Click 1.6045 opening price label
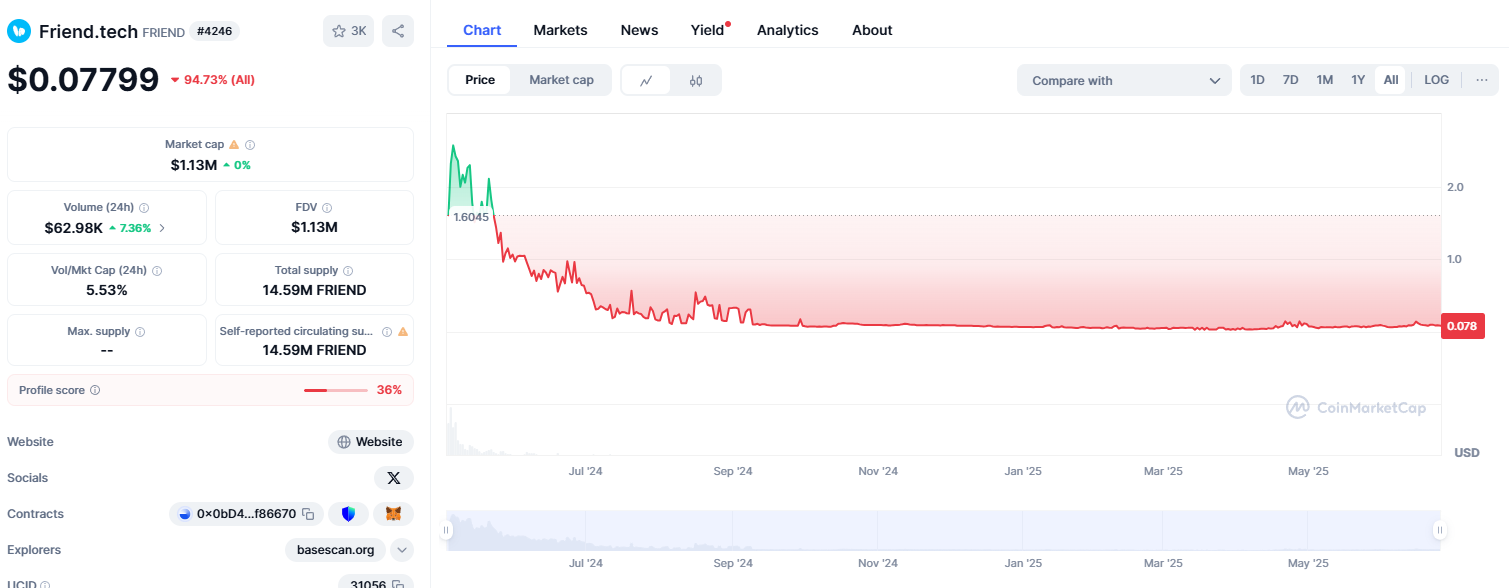Viewport: 1509px width, 588px height. pos(471,216)
